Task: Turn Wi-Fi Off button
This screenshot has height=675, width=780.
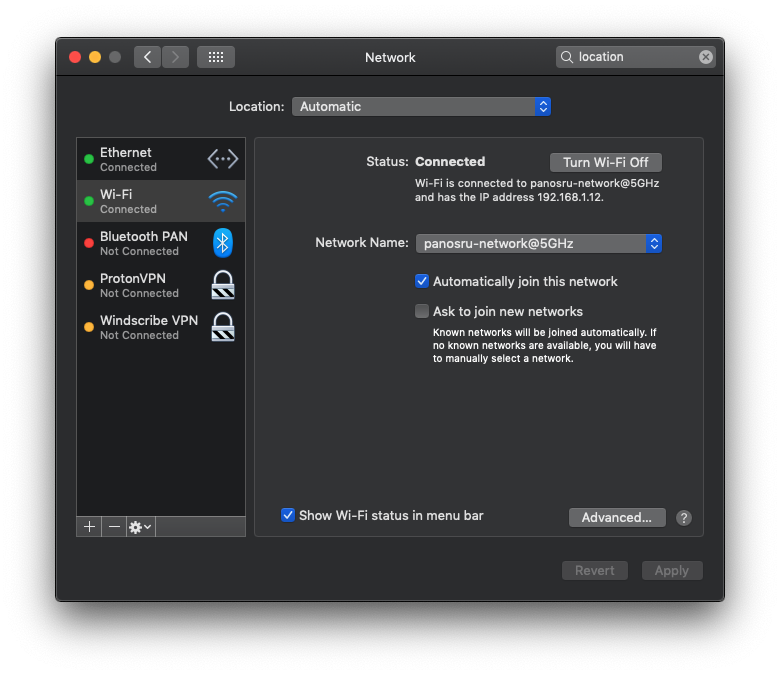Action: click(x=605, y=163)
